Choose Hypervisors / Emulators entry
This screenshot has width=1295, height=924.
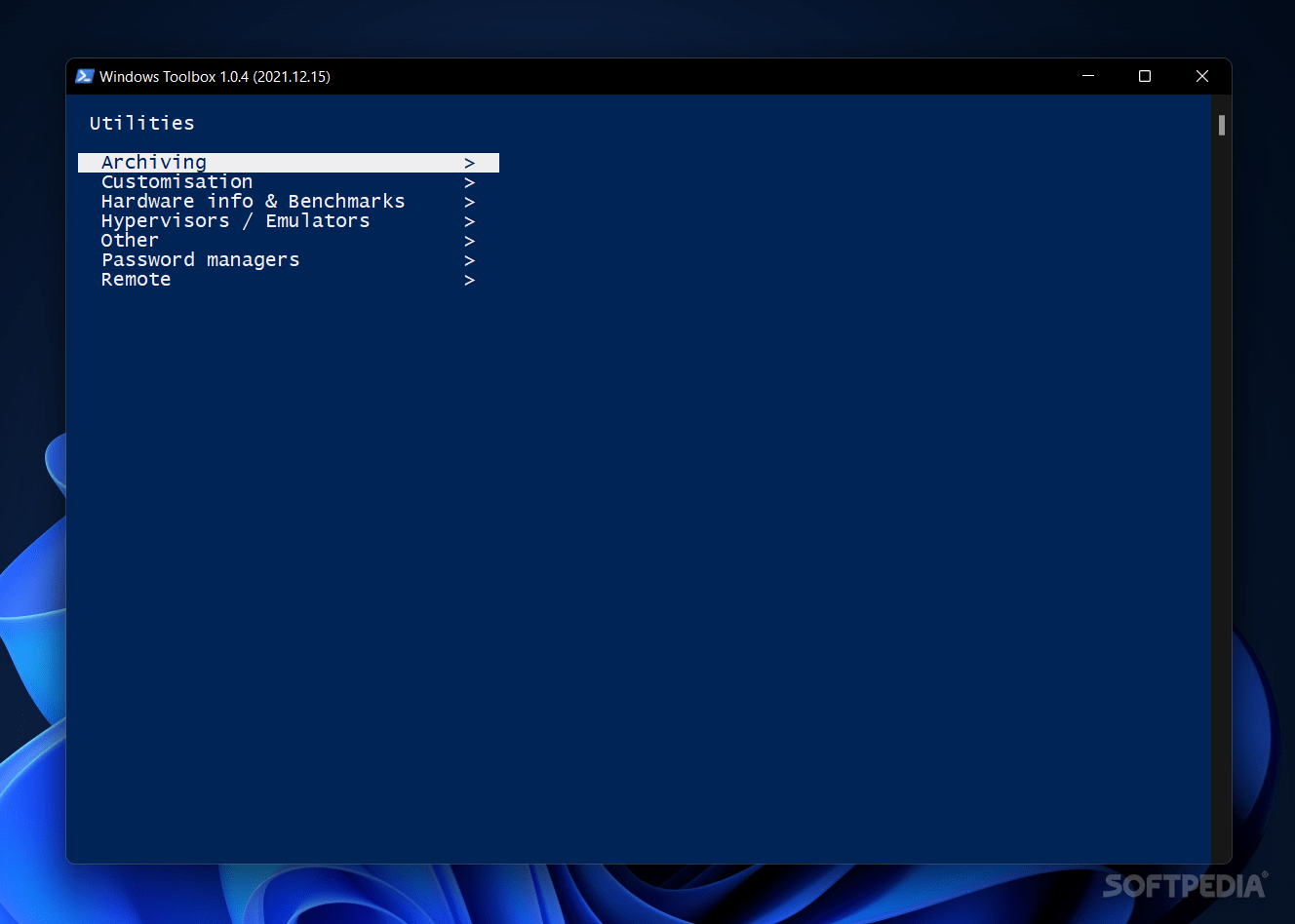point(289,221)
